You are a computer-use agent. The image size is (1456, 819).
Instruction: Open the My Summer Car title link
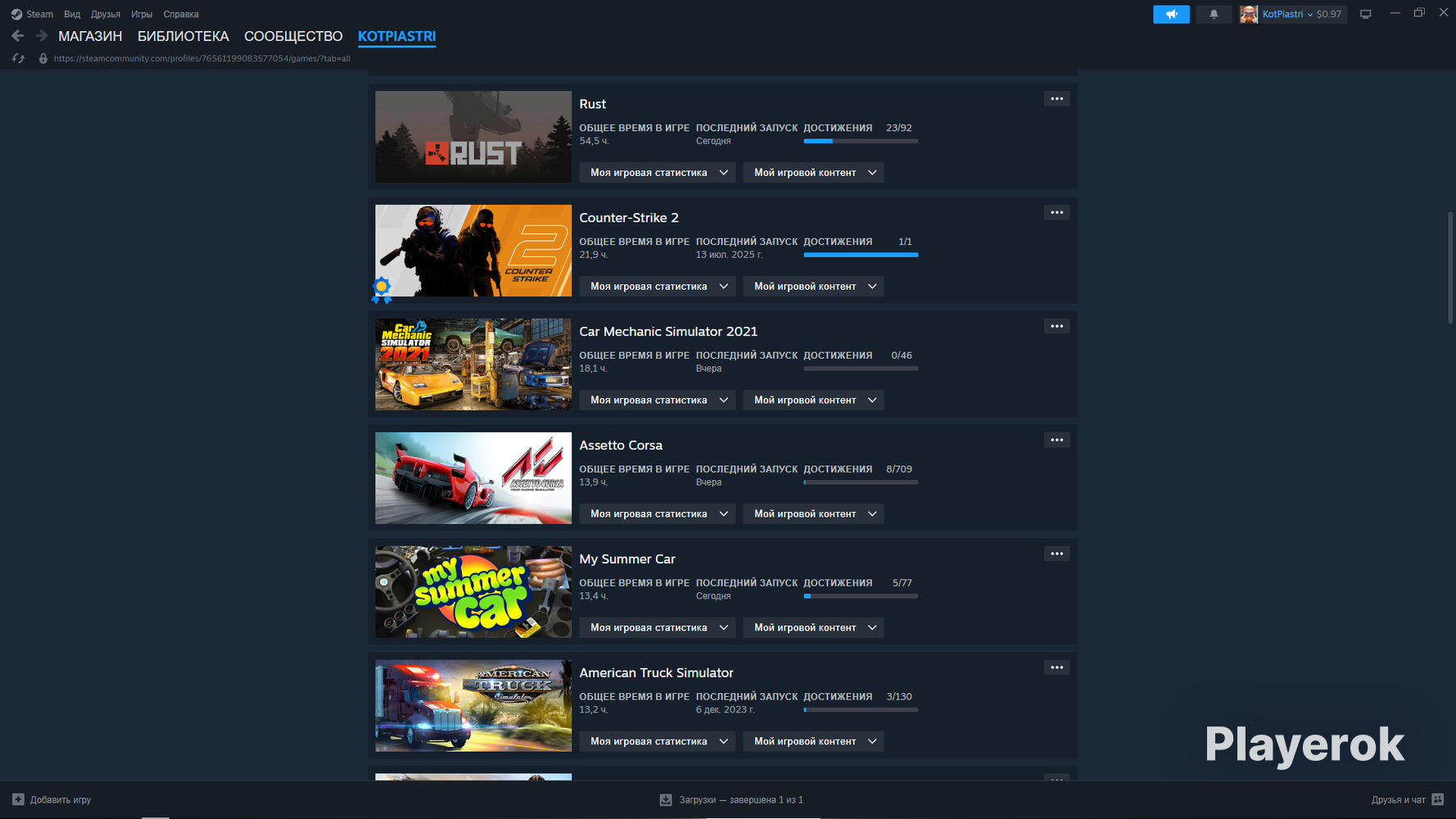(627, 559)
